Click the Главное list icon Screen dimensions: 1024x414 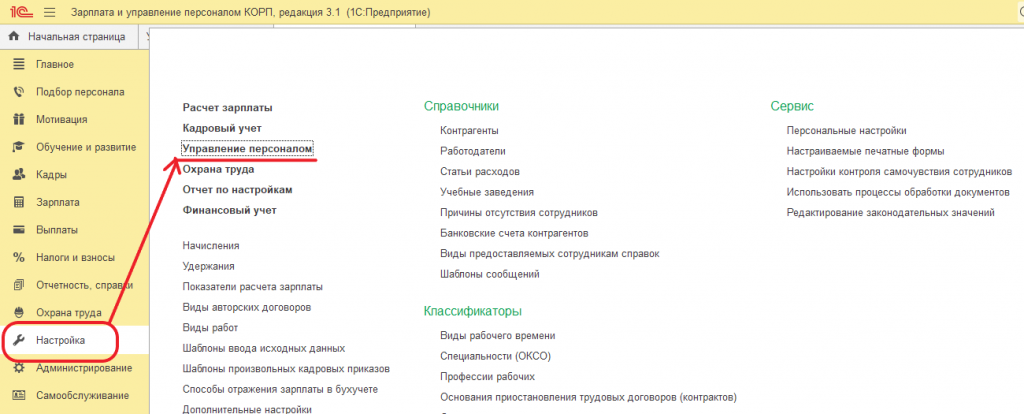coord(19,64)
